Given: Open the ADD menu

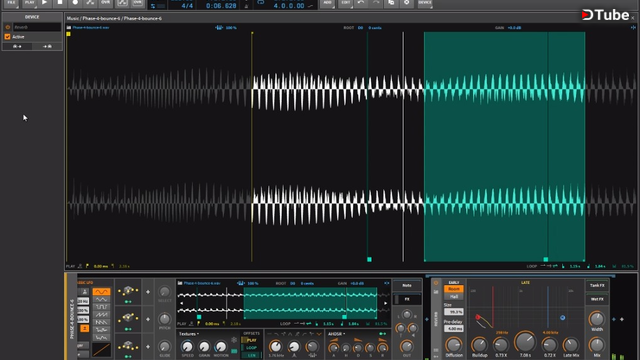Looking at the screenshot, I should (x=327, y=2).
